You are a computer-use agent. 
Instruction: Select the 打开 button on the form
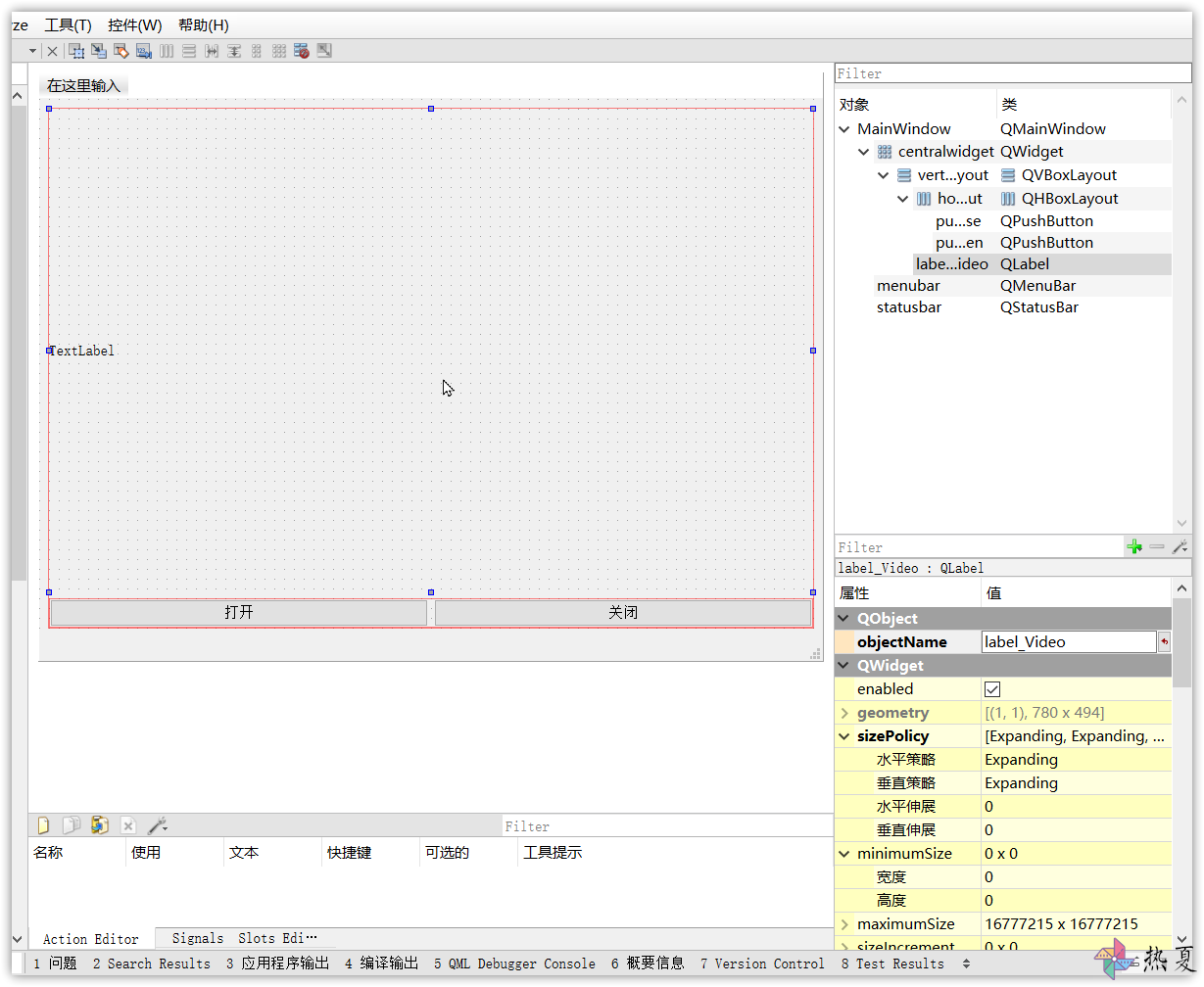239,612
